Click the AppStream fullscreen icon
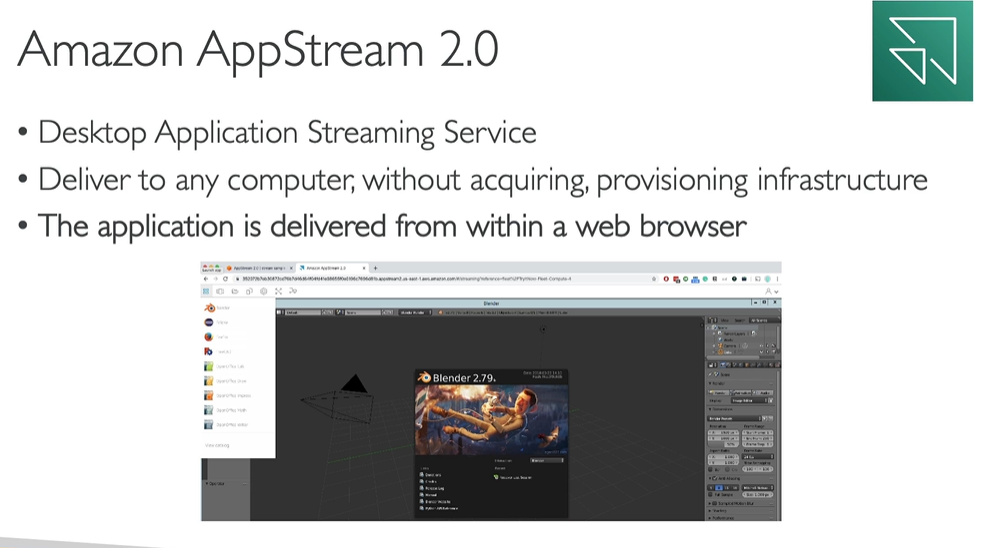Screen dimensions: 983x548 point(278,291)
